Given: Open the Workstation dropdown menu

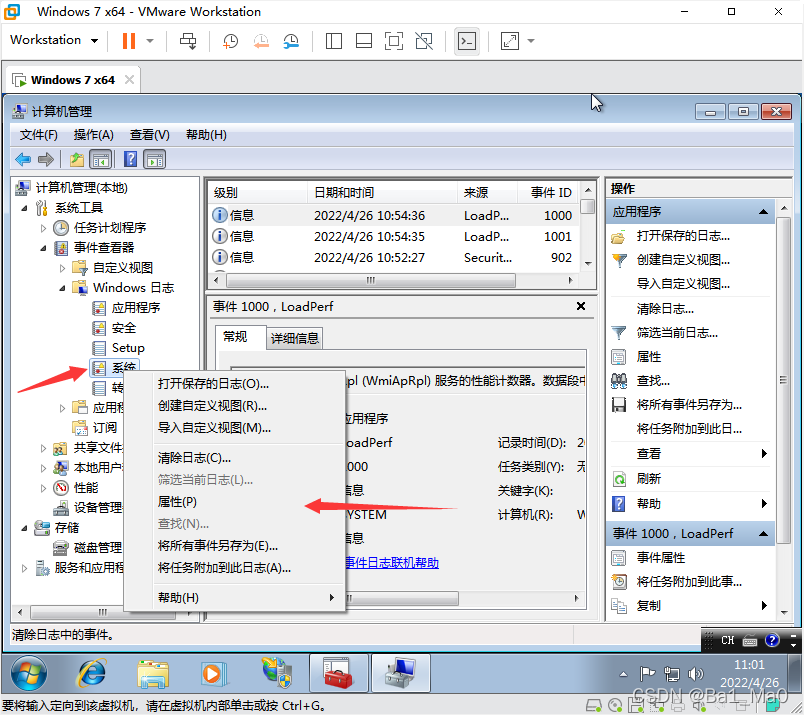Looking at the screenshot, I should [54, 40].
